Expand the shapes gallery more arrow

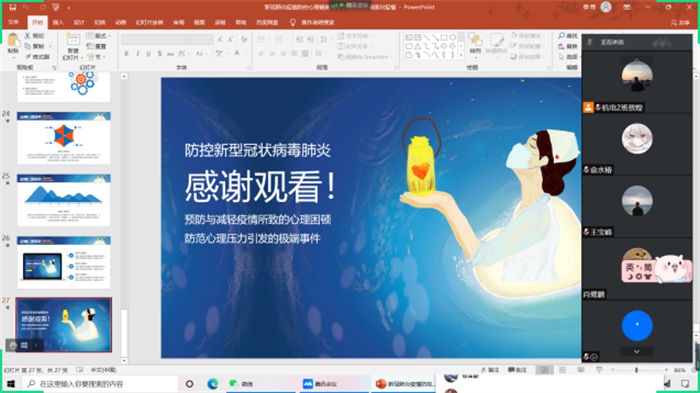tap(461, 55)
